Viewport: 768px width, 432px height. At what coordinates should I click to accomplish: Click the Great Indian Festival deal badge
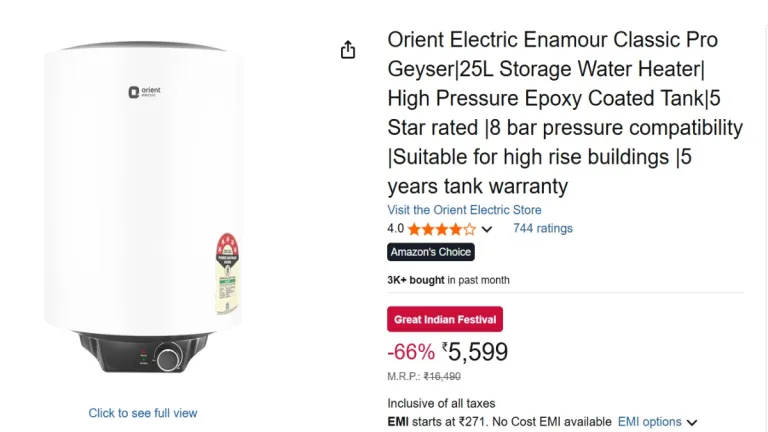tap(445, 319)
